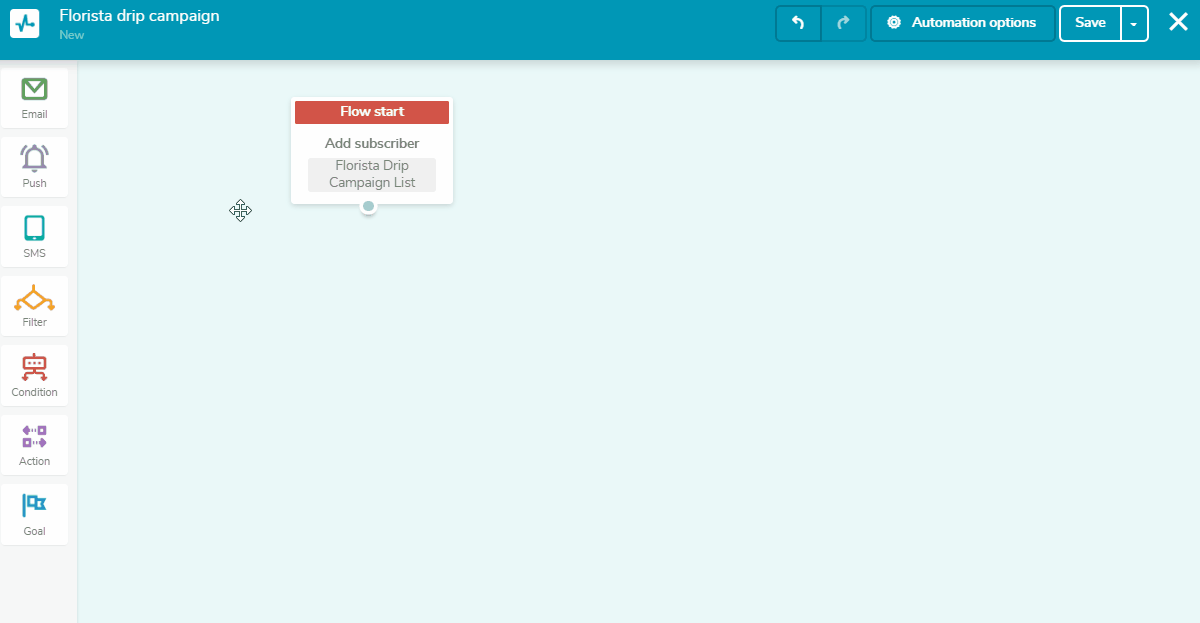Click the redo arrow button
Screen dimensions: 1200x623
click(x=843, y=23)
